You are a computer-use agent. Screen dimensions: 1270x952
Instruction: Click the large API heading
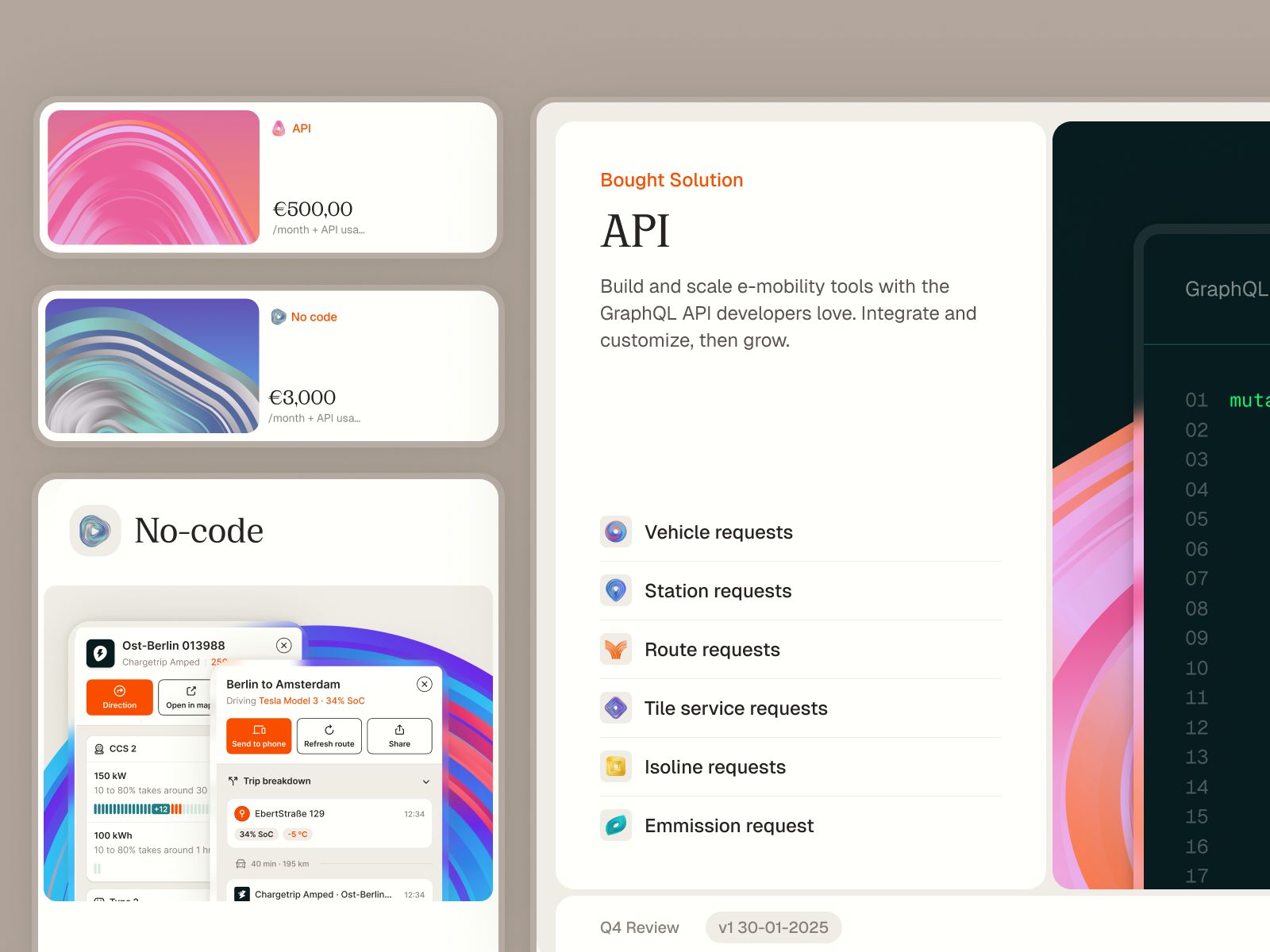coord(635,232)
